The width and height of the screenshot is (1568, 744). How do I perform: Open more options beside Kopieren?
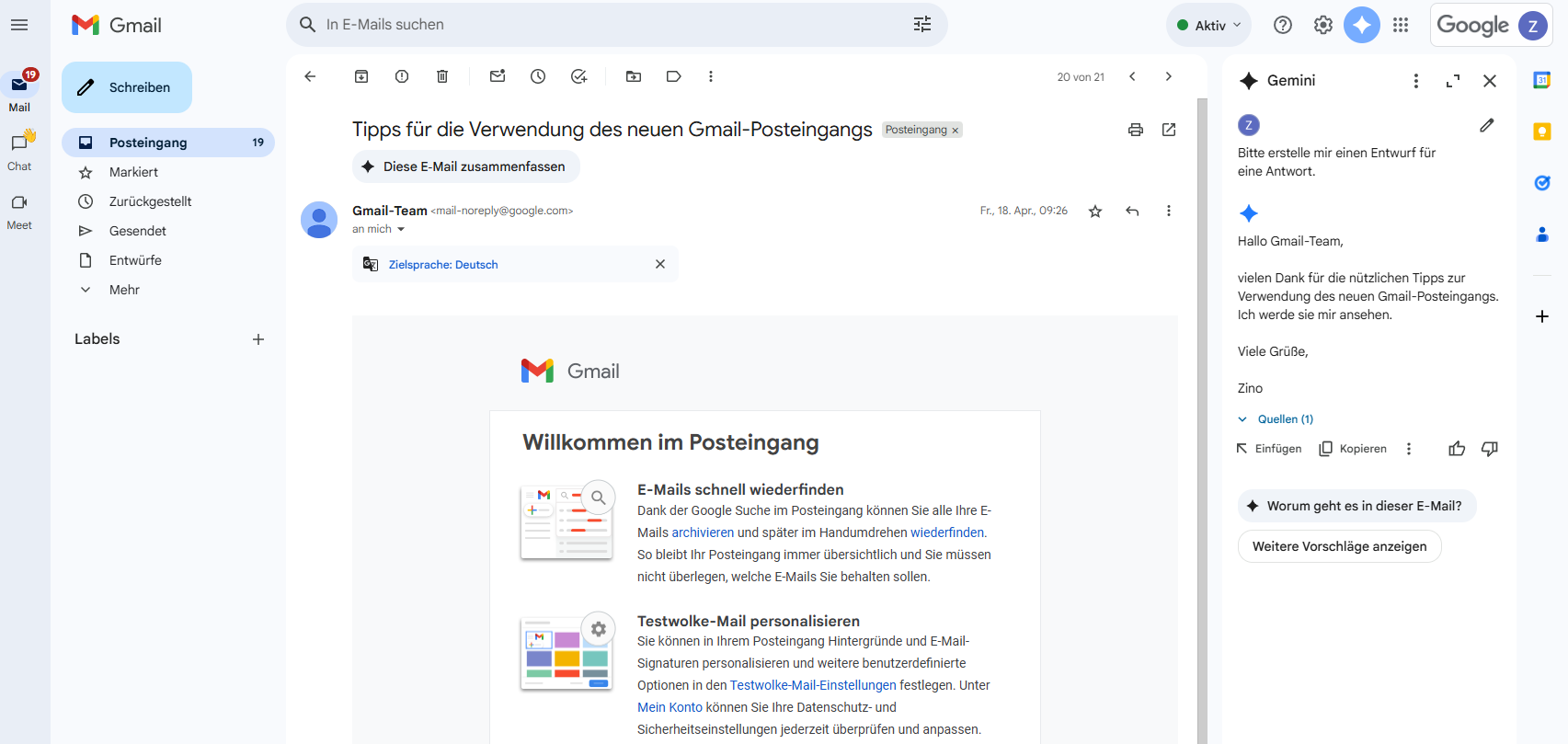[1409, 449]
